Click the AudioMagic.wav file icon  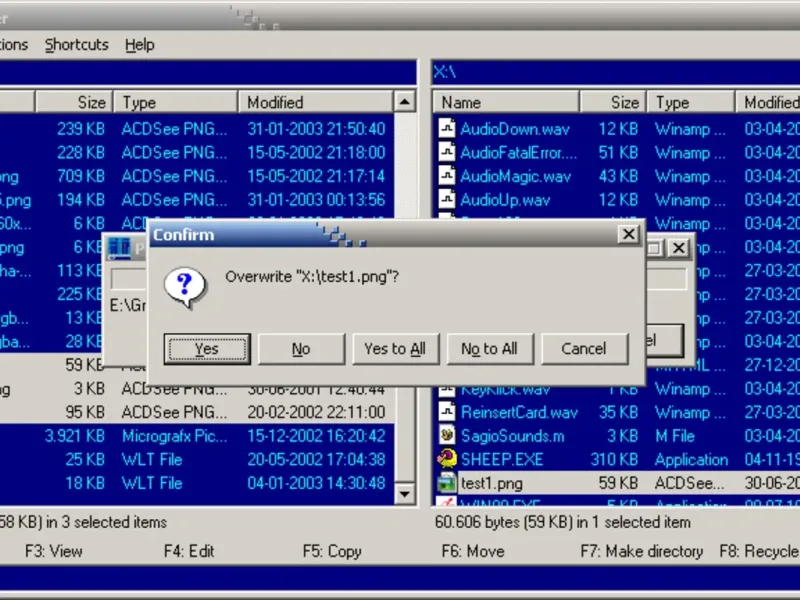[x=446, y=176]
